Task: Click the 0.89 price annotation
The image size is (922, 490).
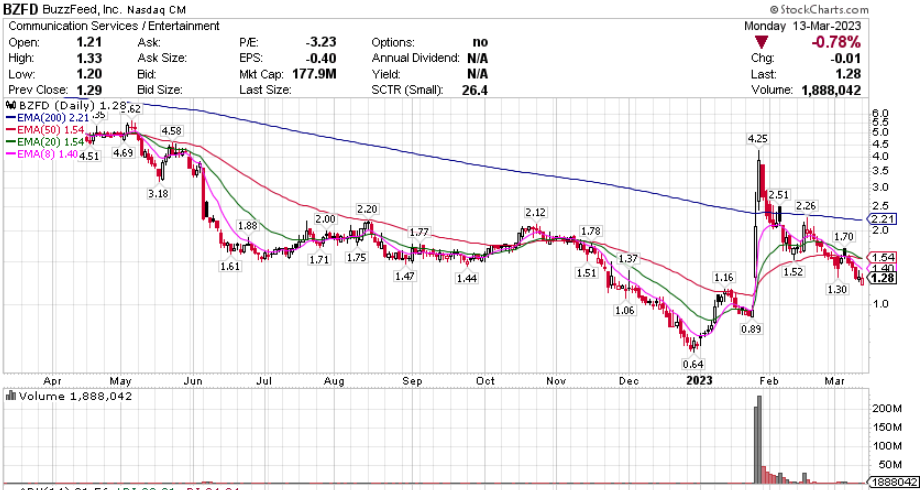Action: point(751,329)
